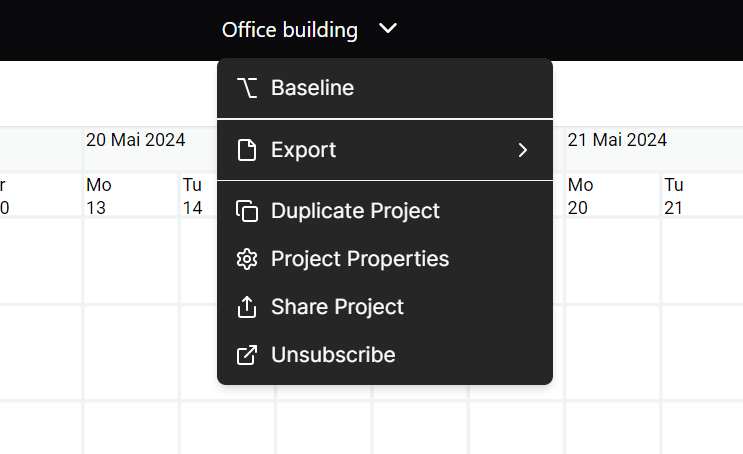
Task: Select Baseline from the menu
Action: point(385,88)
